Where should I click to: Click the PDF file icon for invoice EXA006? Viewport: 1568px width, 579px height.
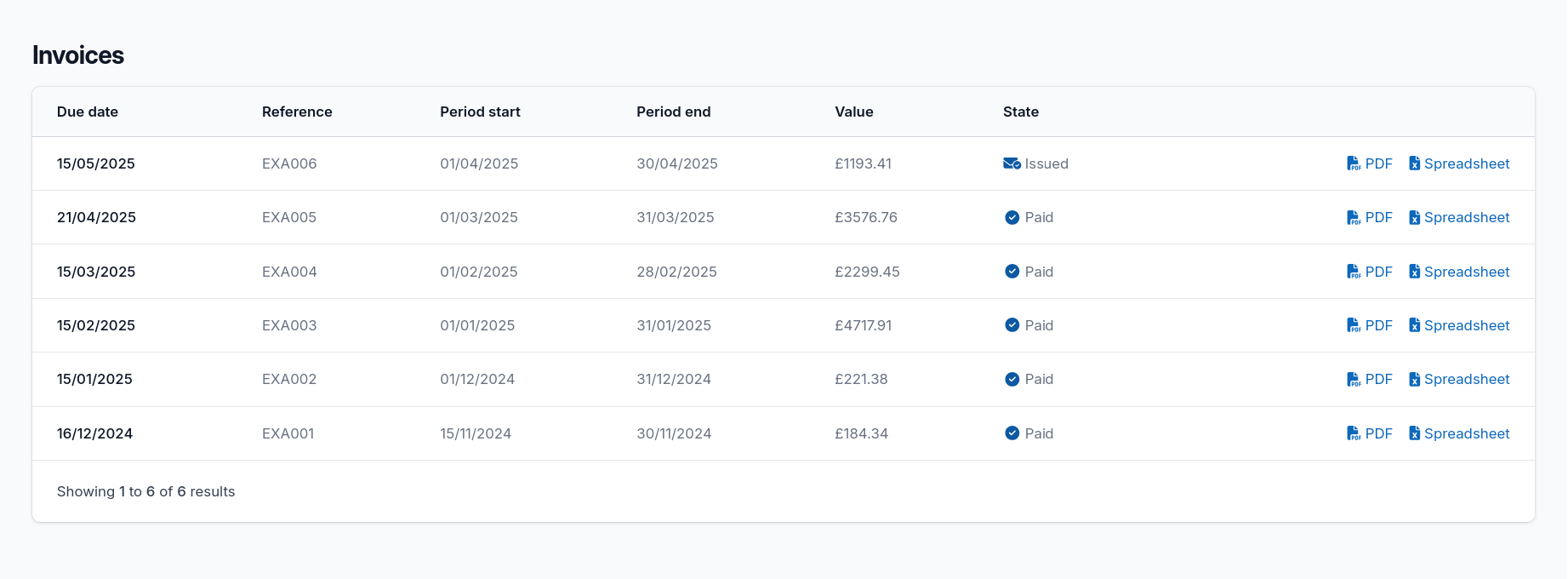coord(1354,163)
